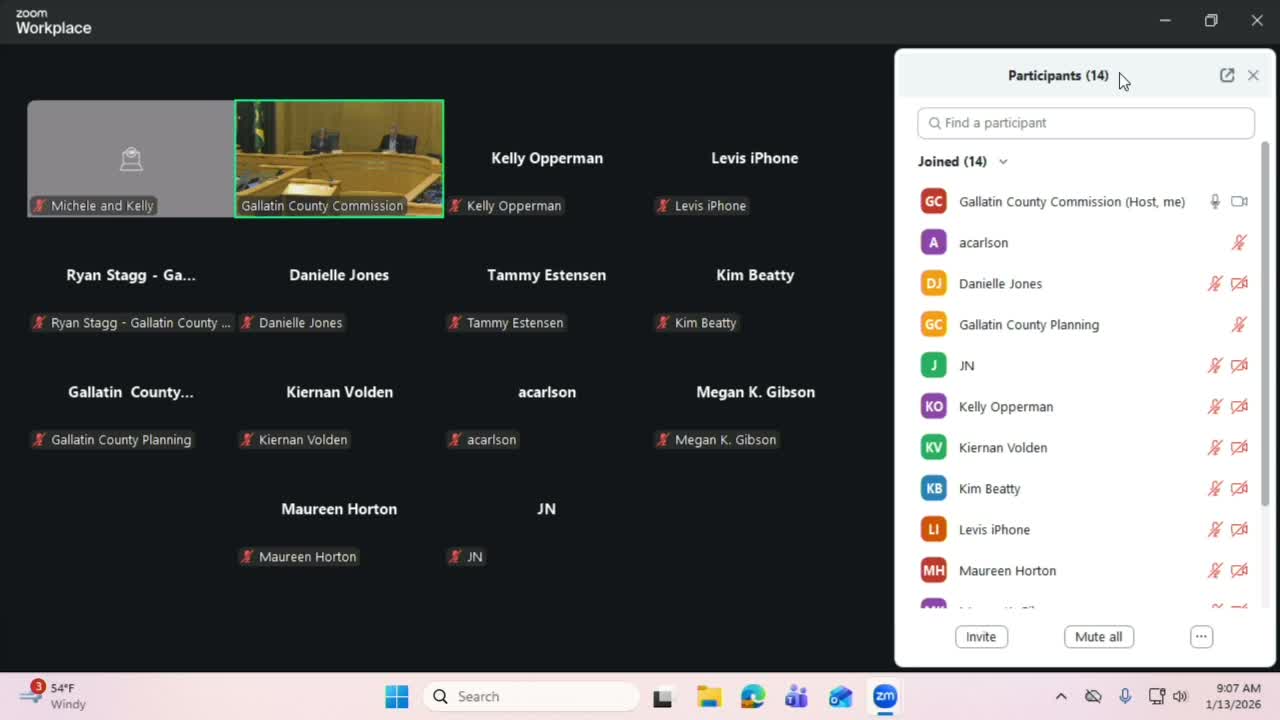The width and height of the screenshot is (1280, 720).
Task: Toggle the Gallatin County Commission host microphone
Action: click(x=1215, y=202)
